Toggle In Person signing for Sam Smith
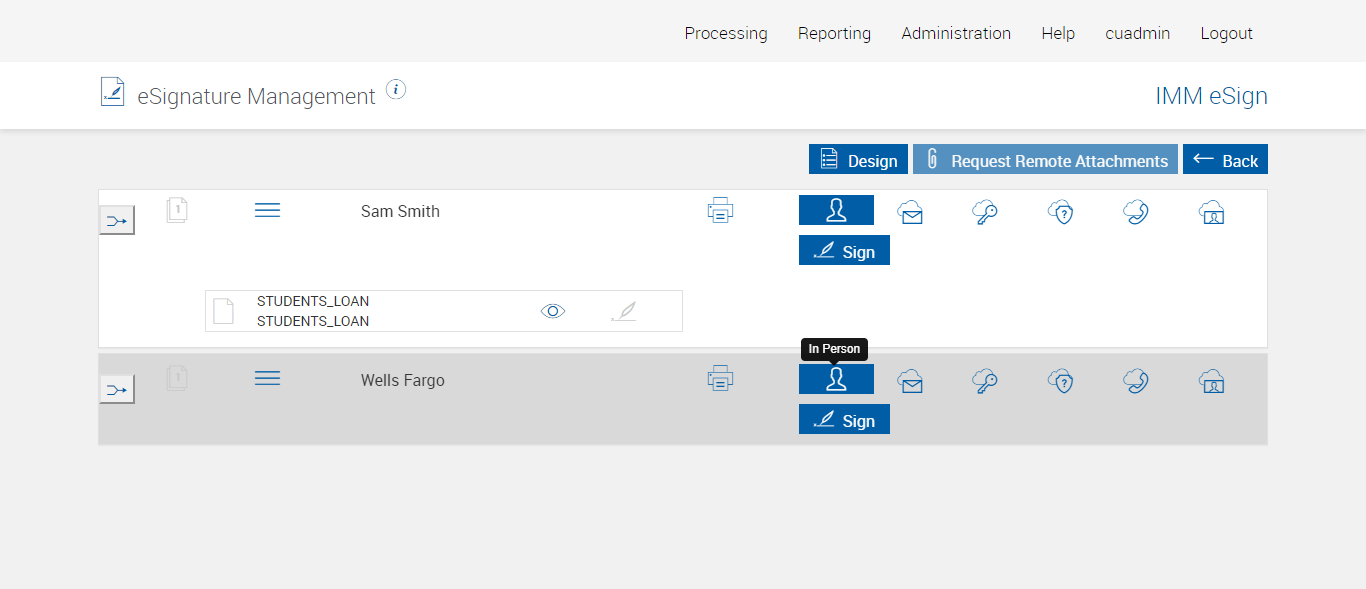 coord(836,210)
